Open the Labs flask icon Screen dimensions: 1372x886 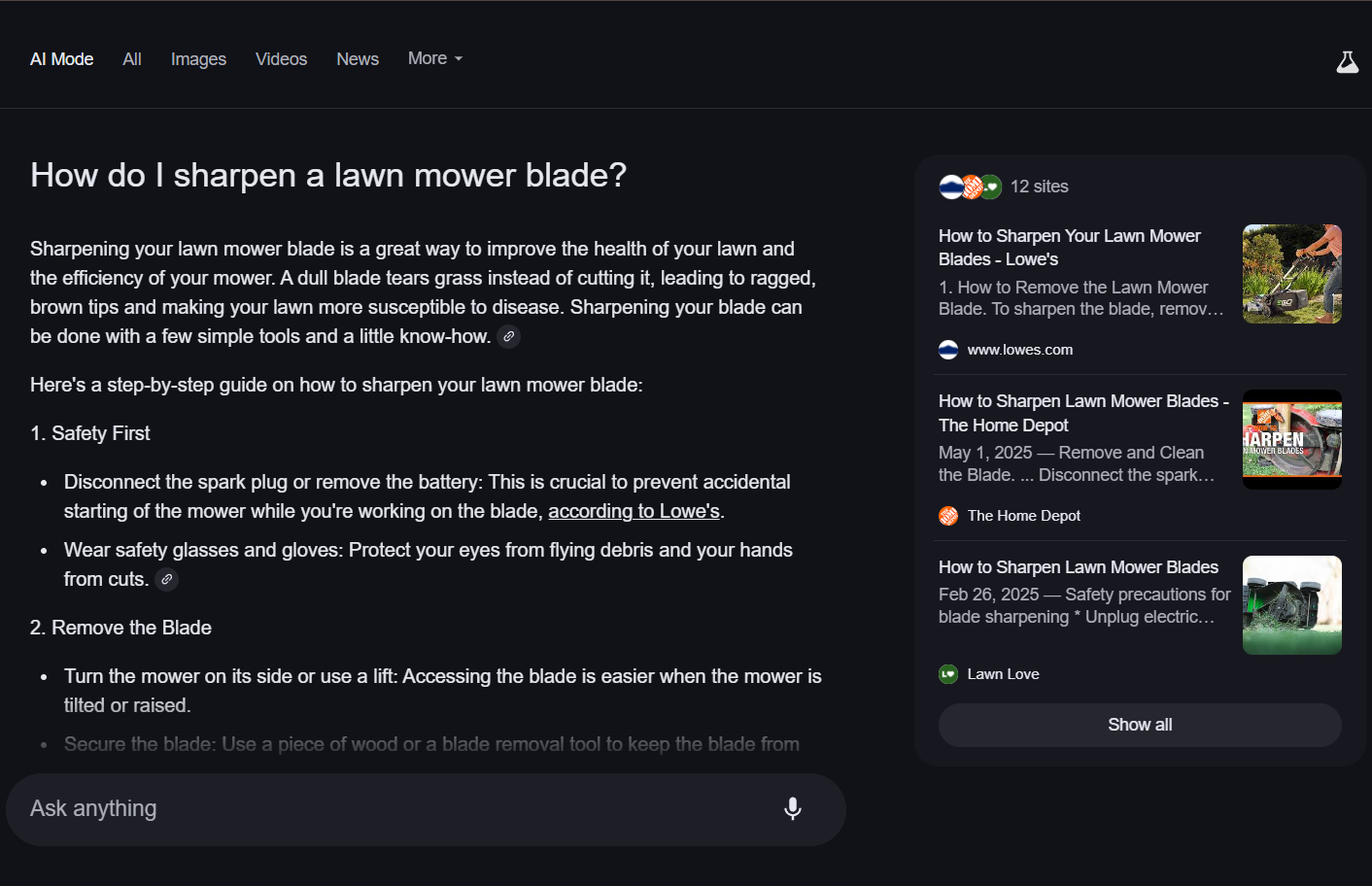click(x=1347, y=62)
